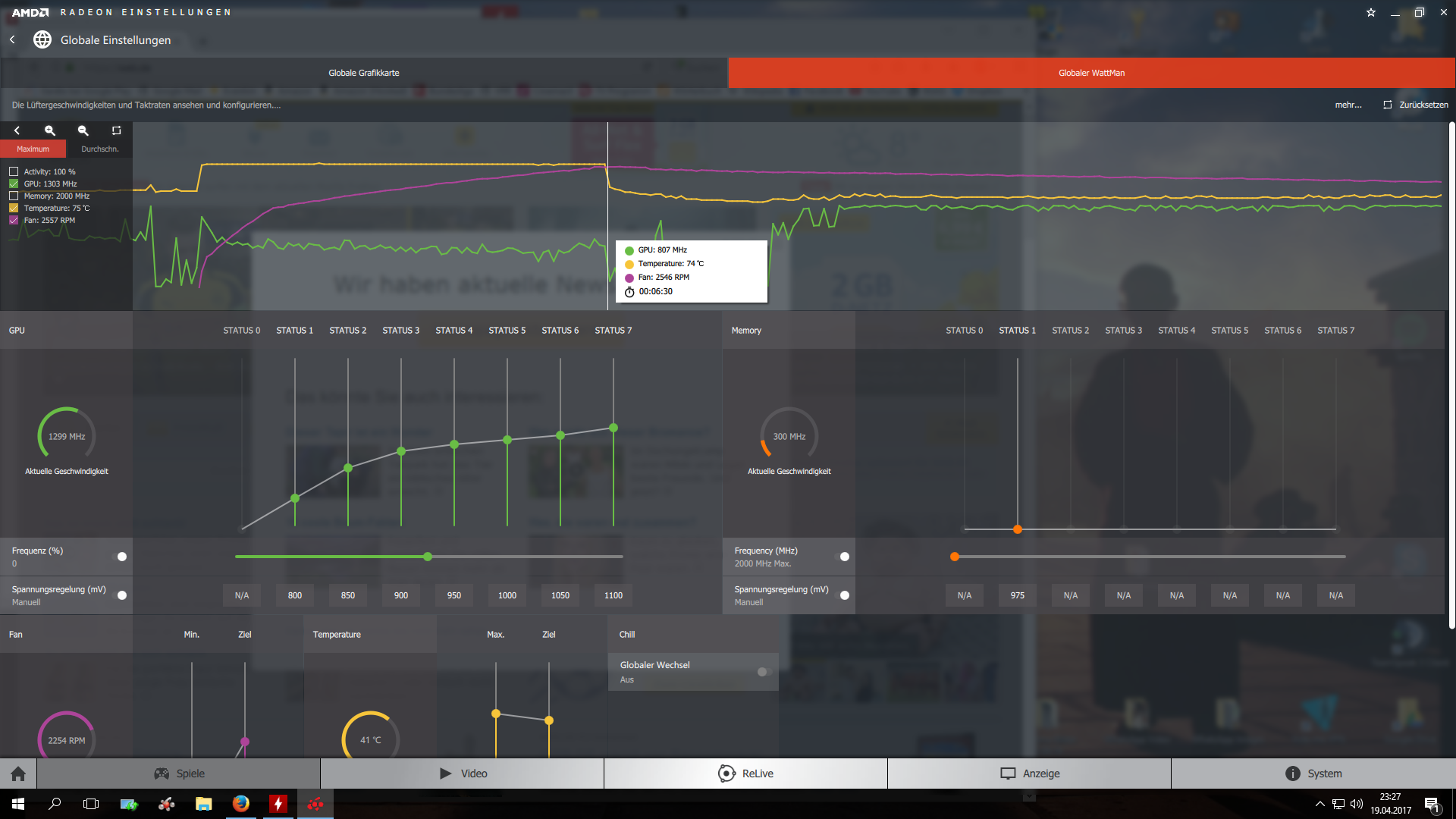Open the network tray icon
This screenshot has height=819, width=1456.
[x=1338, y=804]
